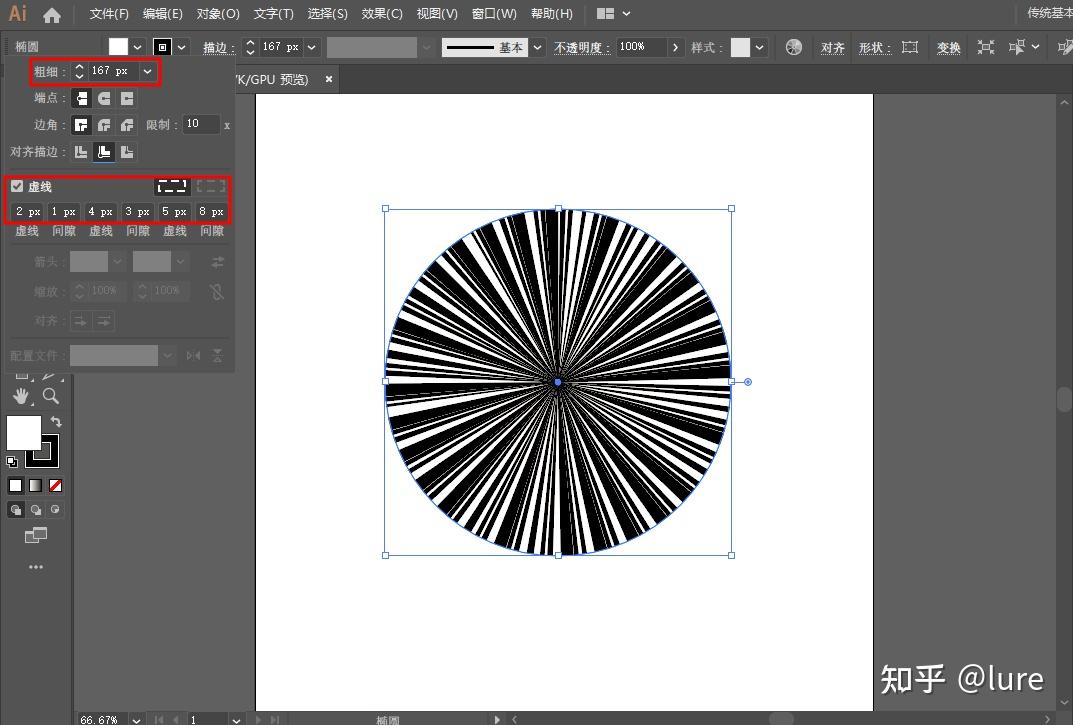
Task: Open the 粗细 stroke weight dropdown
Action: pos(148,71)
